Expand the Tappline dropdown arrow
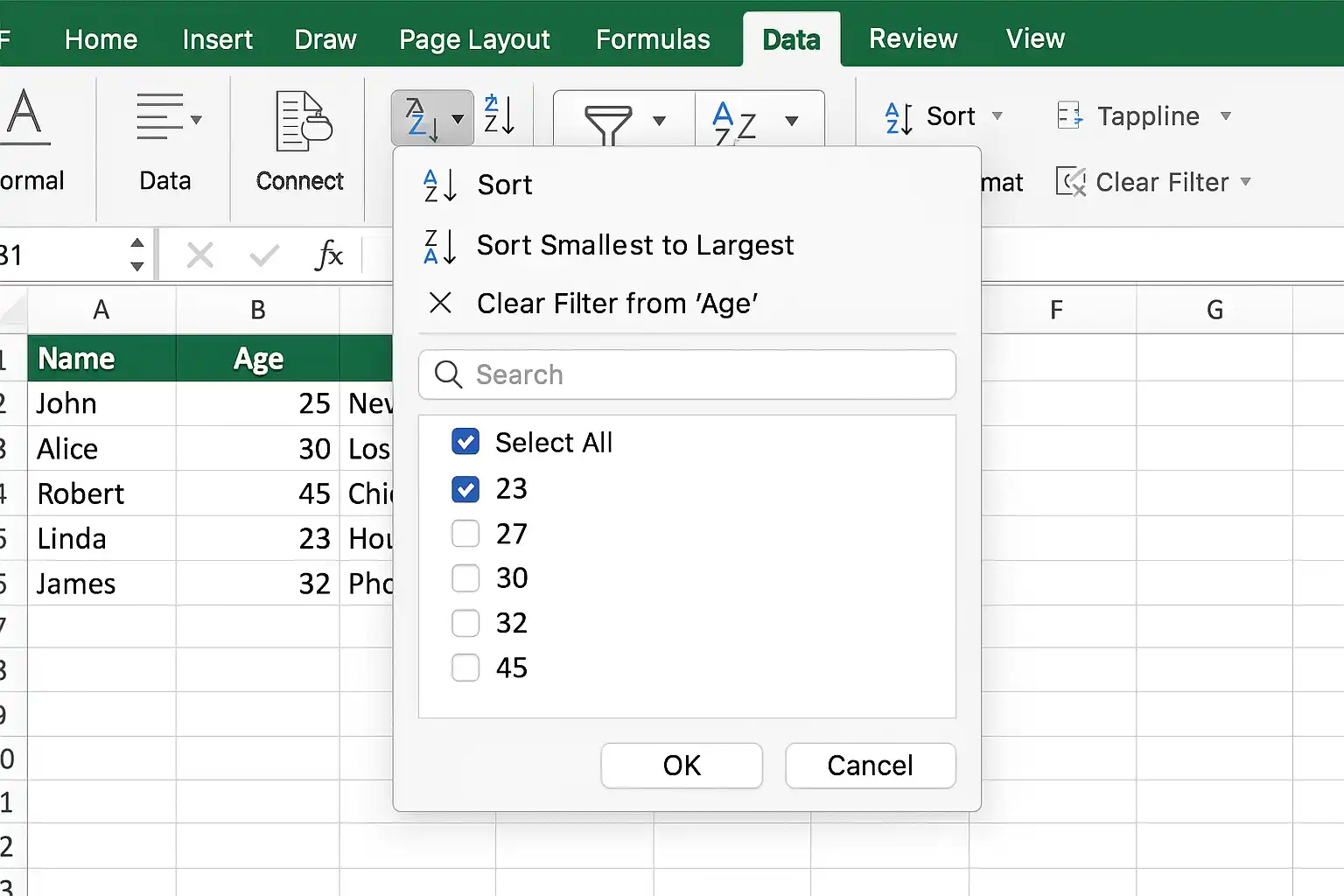 click(1226, 115)
